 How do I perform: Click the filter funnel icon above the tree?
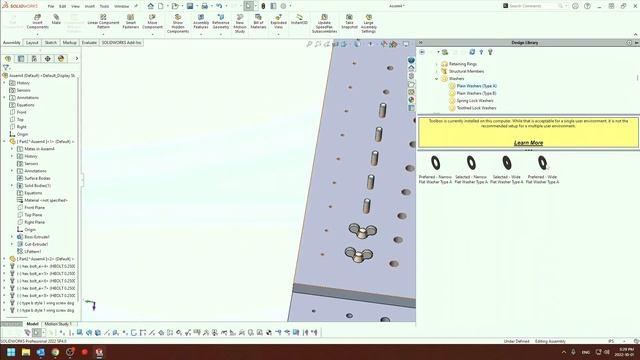click(x=6, y=68)
